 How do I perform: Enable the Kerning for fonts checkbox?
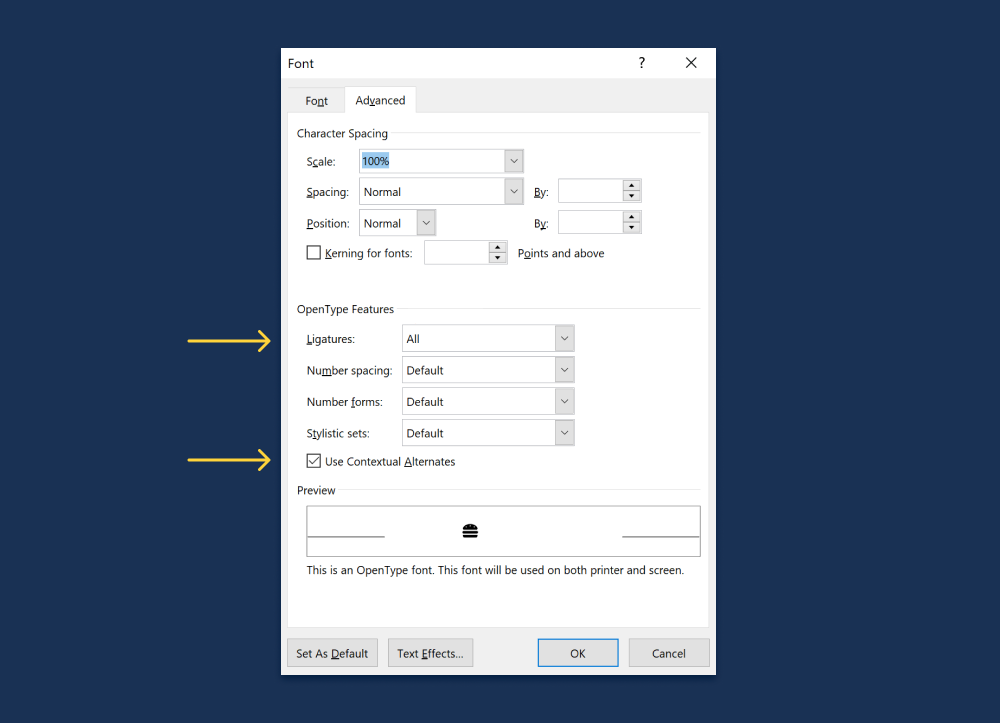click(x=313, y=252)
